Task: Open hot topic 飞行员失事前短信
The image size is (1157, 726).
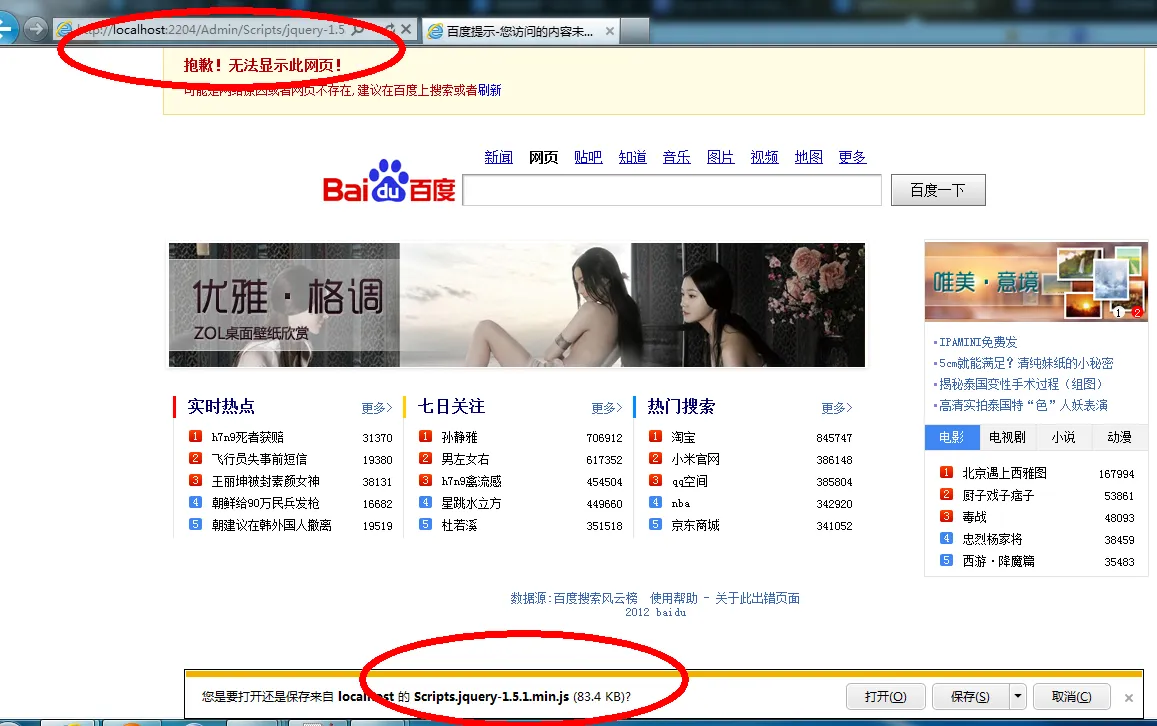Action: tap(259, 460)
